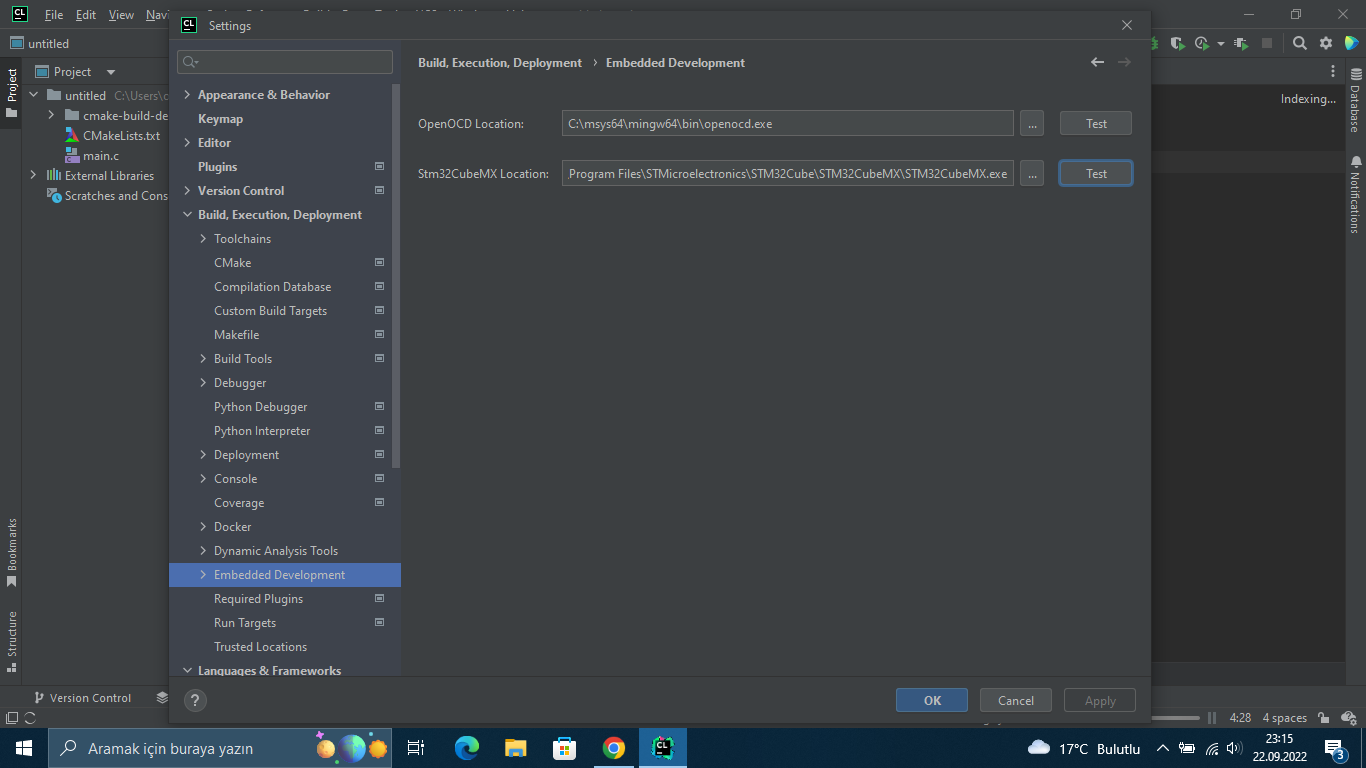
Task: Select CMake in the Settings tree
Action: pos(232,263)
